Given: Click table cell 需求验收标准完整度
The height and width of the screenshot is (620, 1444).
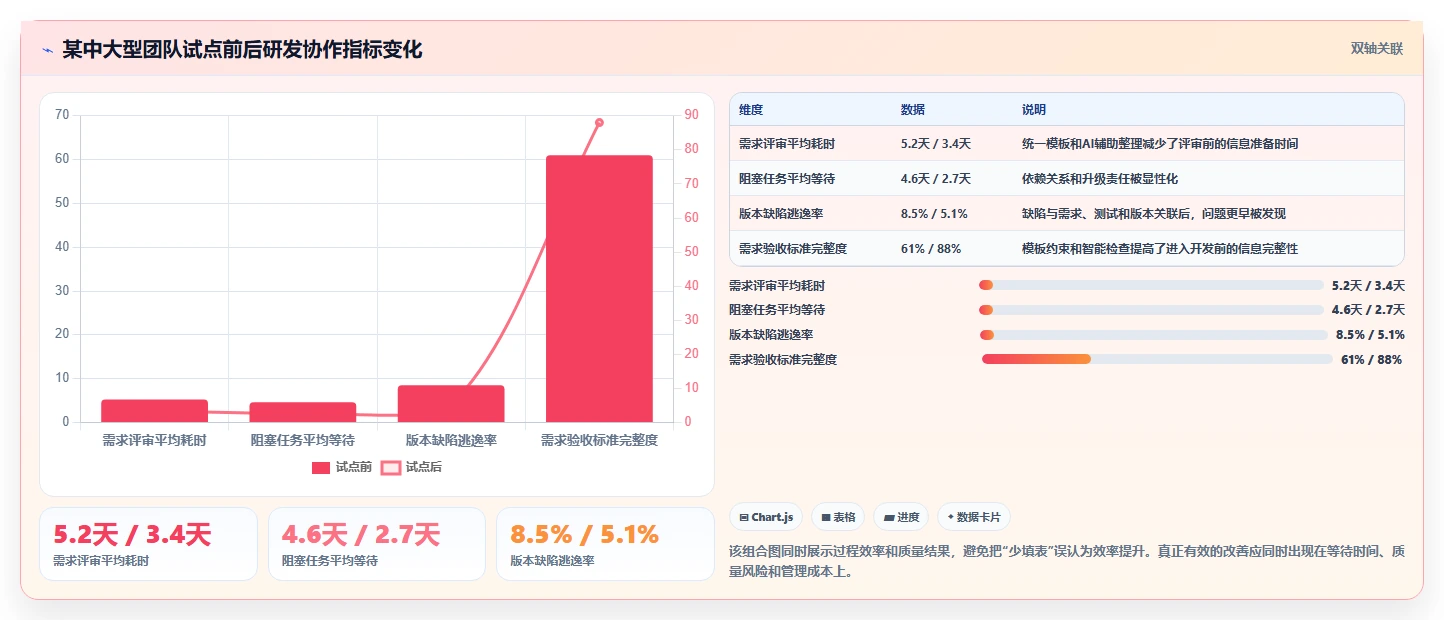Looking at the screenshot, I should pyautogui.click(x=793, y=248).
